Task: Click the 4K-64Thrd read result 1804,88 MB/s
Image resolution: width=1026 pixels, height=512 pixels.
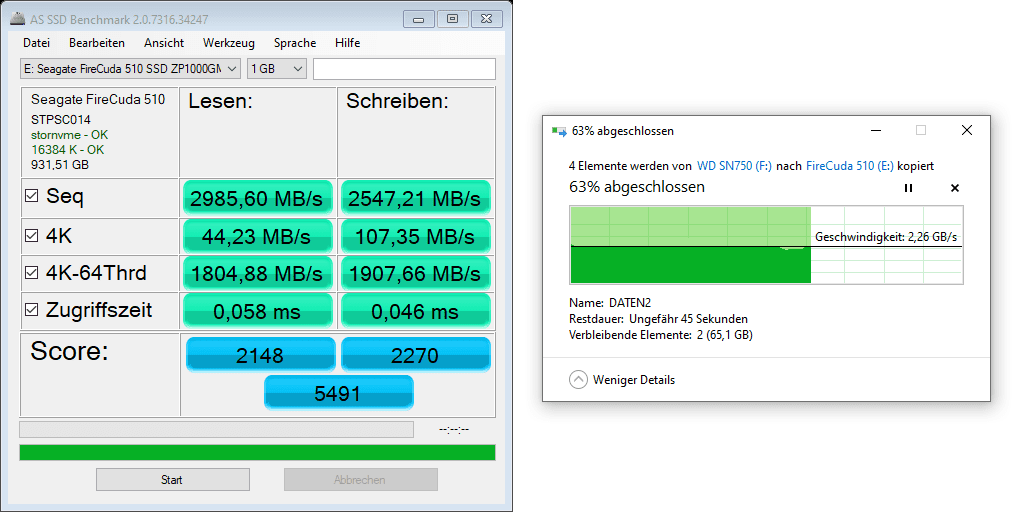Action: click(x=258, y=274)
